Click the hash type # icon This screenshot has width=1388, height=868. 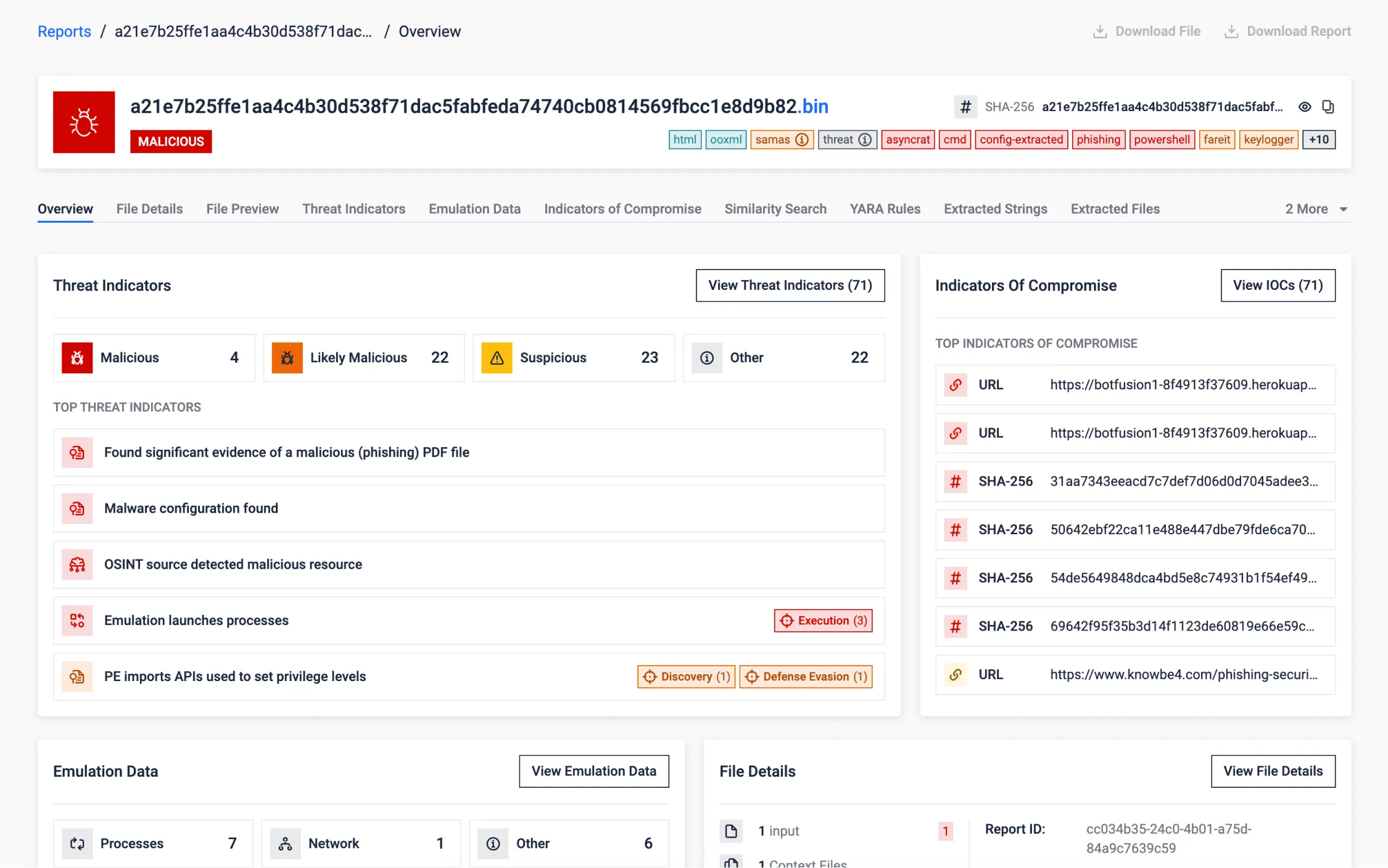point(965,107)
